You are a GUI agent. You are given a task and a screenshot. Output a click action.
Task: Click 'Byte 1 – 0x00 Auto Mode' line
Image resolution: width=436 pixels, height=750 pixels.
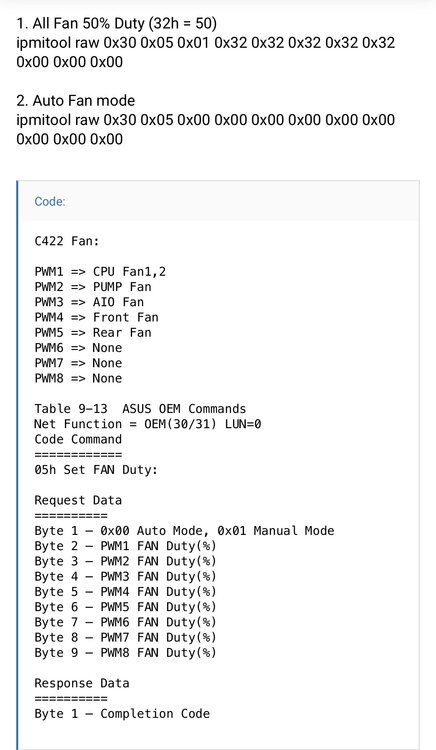[x=184, y=531]
